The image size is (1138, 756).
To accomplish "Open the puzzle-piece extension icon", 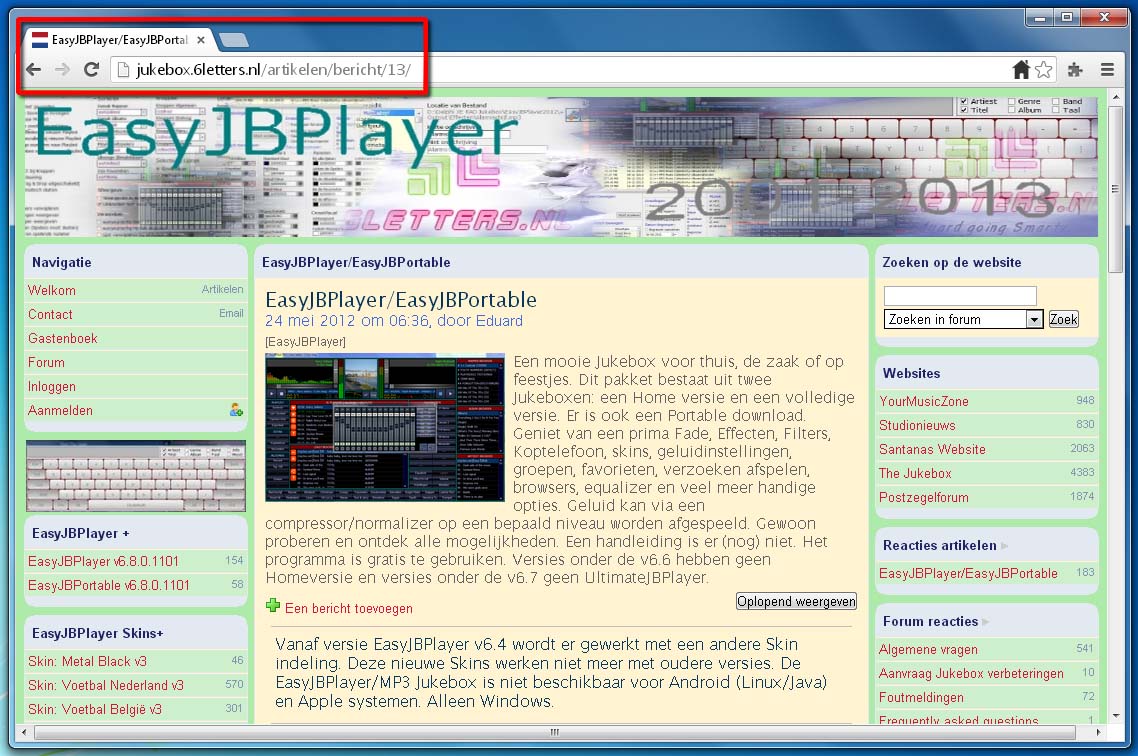I will tap(1075, 70).
